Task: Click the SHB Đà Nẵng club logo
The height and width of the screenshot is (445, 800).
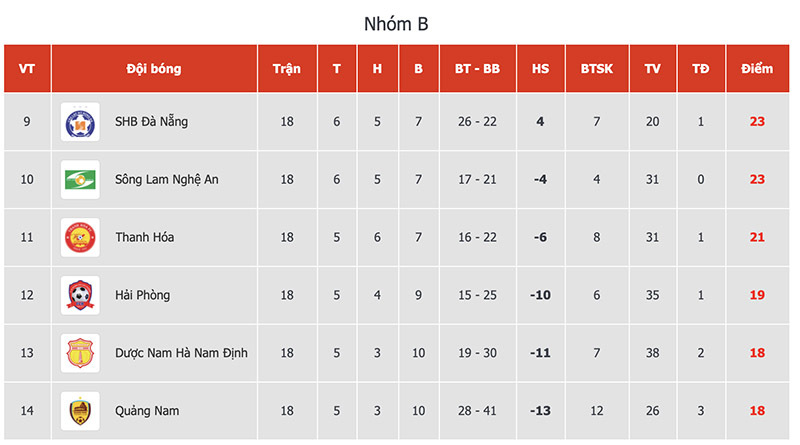Action: coord(79,122)
